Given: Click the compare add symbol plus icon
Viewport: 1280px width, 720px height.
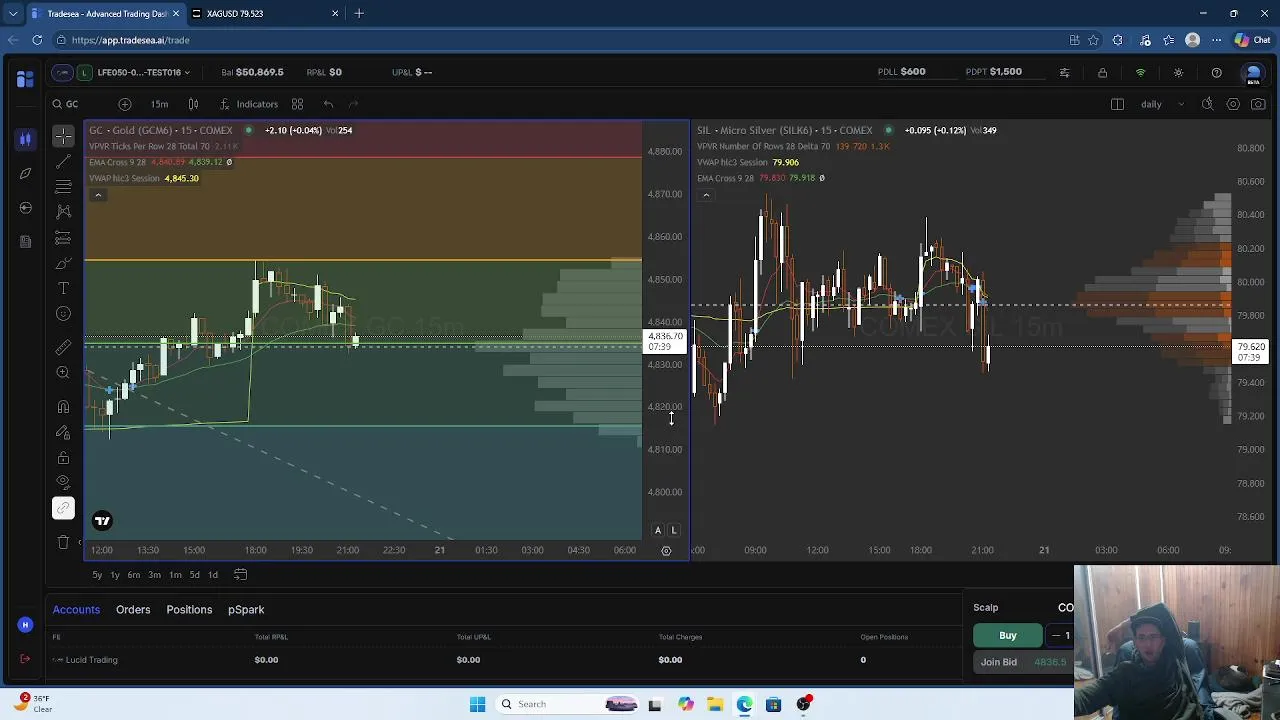Looking at the screenshot, I should [x=124, y=104].
